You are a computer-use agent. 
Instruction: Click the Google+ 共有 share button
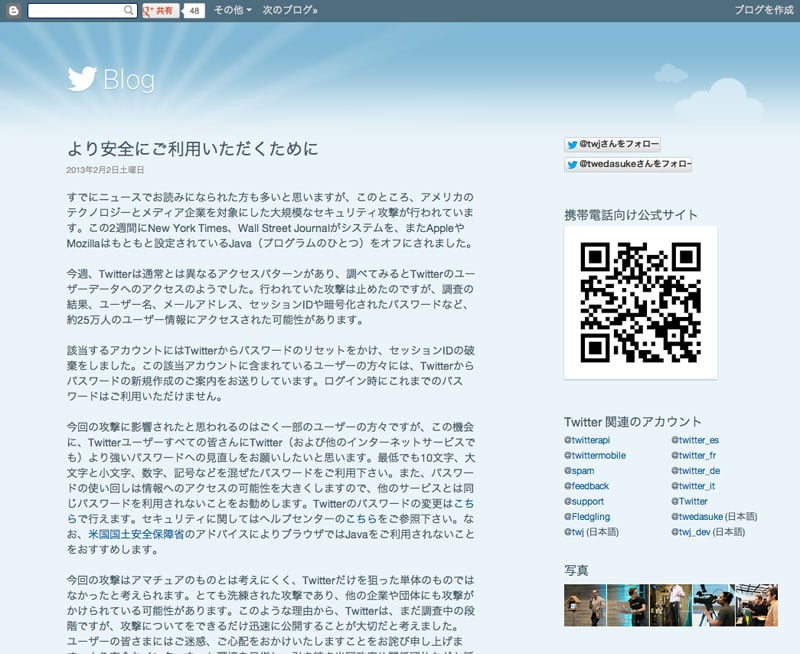(160, 10)
